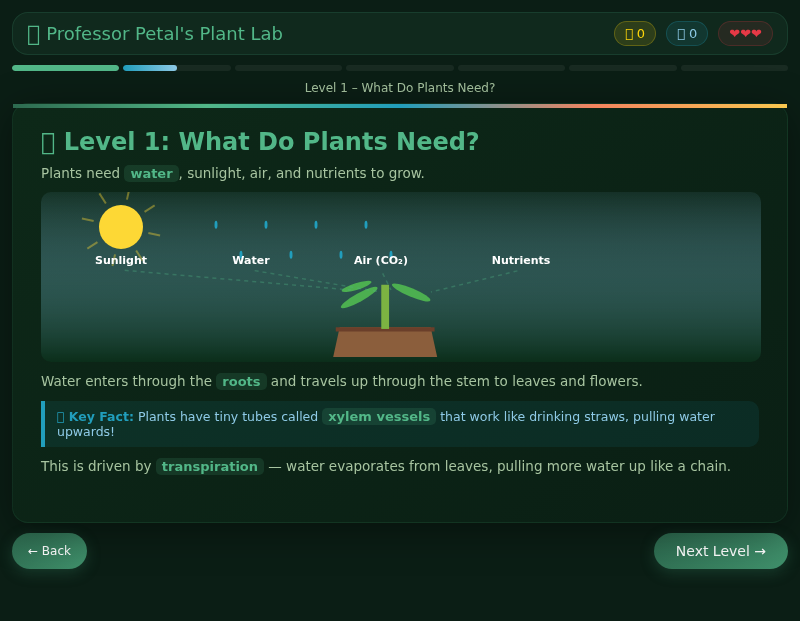The width and height of the screenshot is (800, 621).
Task: Click the 'Sunlight' label in the diagram
Action: (120, 260)
